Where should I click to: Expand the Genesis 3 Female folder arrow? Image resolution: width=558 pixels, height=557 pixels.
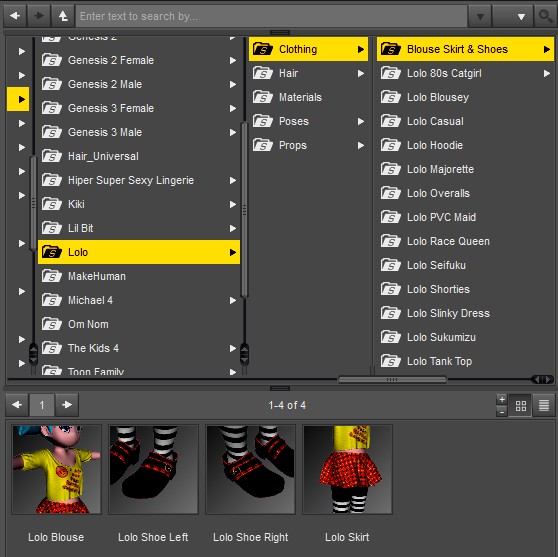click(233, 108)
